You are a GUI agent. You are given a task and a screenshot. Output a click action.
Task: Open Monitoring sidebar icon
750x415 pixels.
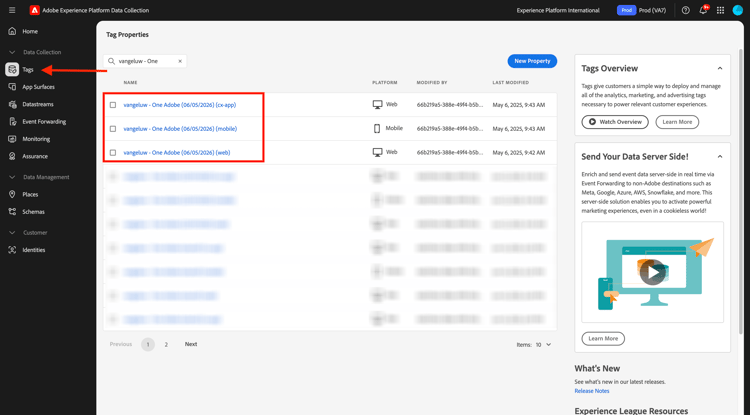(x=12, y=139)
